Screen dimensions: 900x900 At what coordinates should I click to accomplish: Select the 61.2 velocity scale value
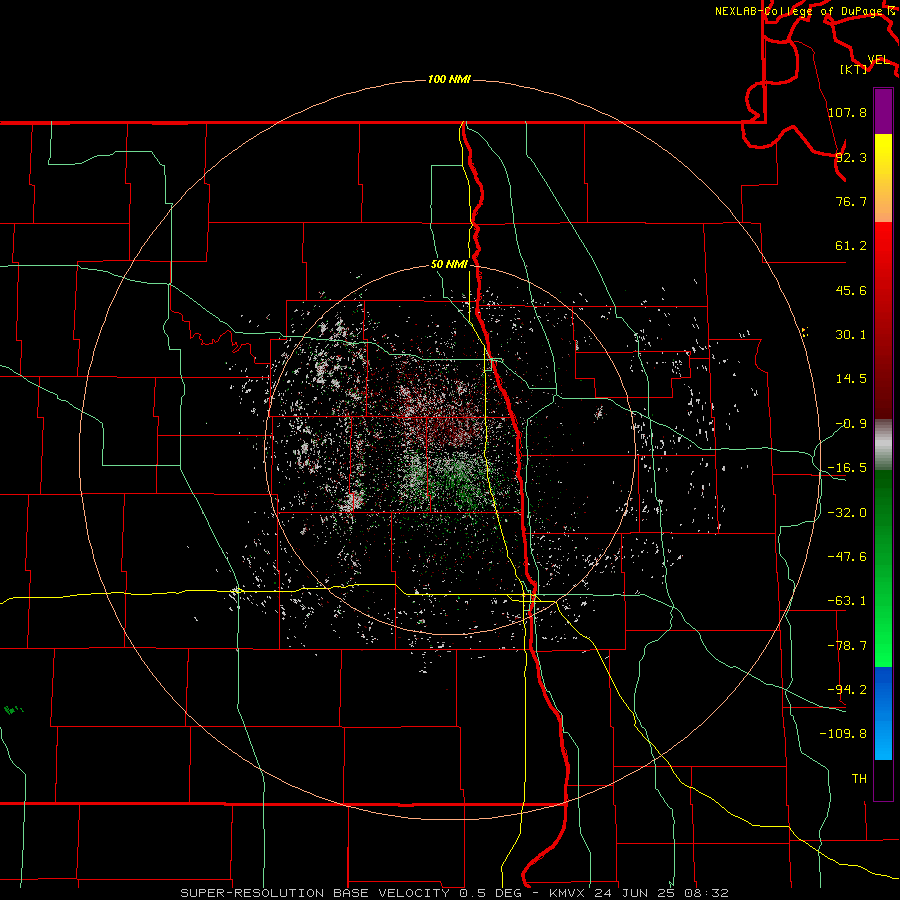point(851,246)
